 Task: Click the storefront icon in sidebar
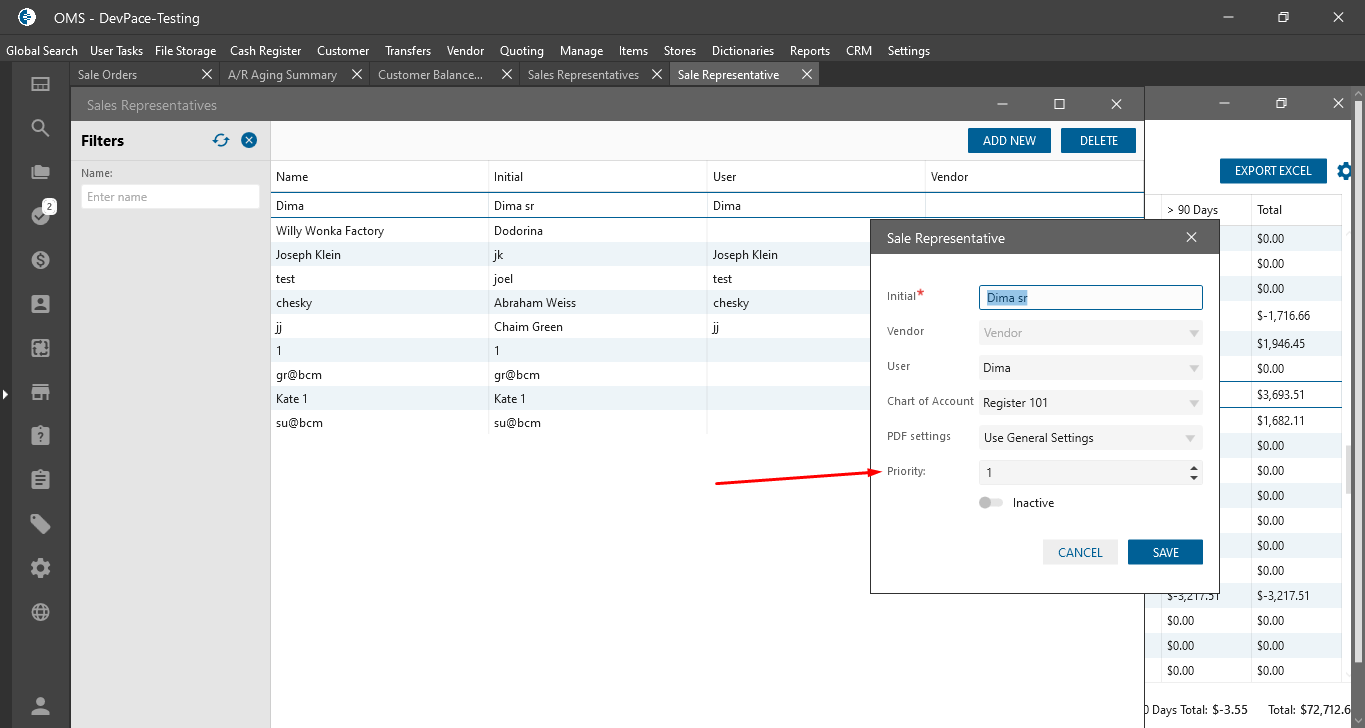tap(40, 392)
